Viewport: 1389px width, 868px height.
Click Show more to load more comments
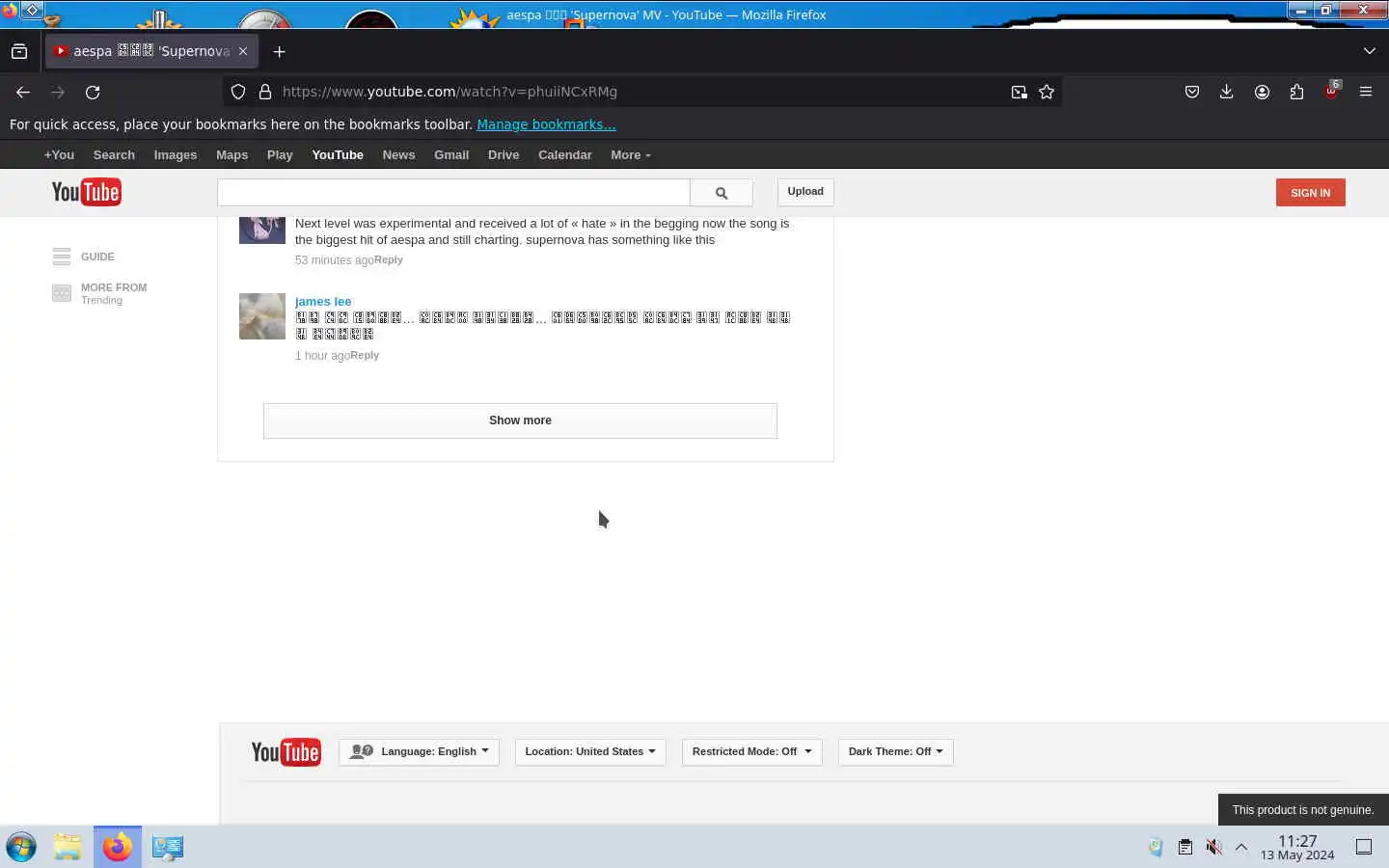coord(520,420)
